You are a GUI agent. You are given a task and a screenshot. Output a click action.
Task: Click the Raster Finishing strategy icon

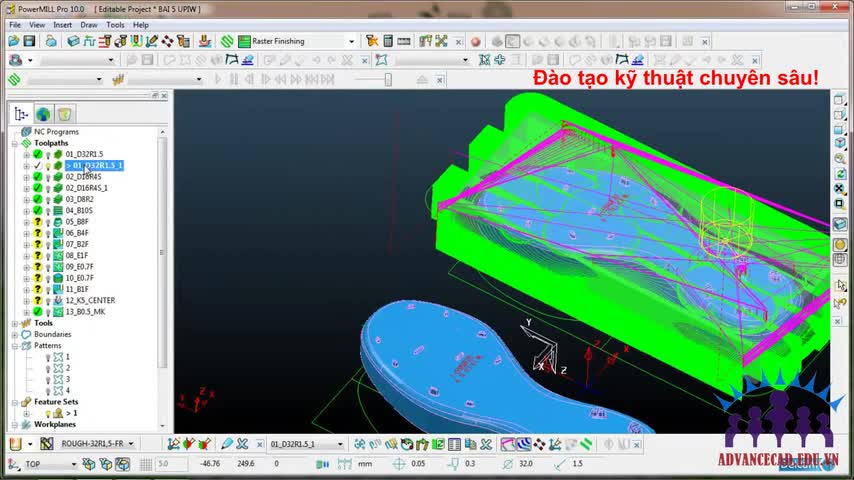244,41
